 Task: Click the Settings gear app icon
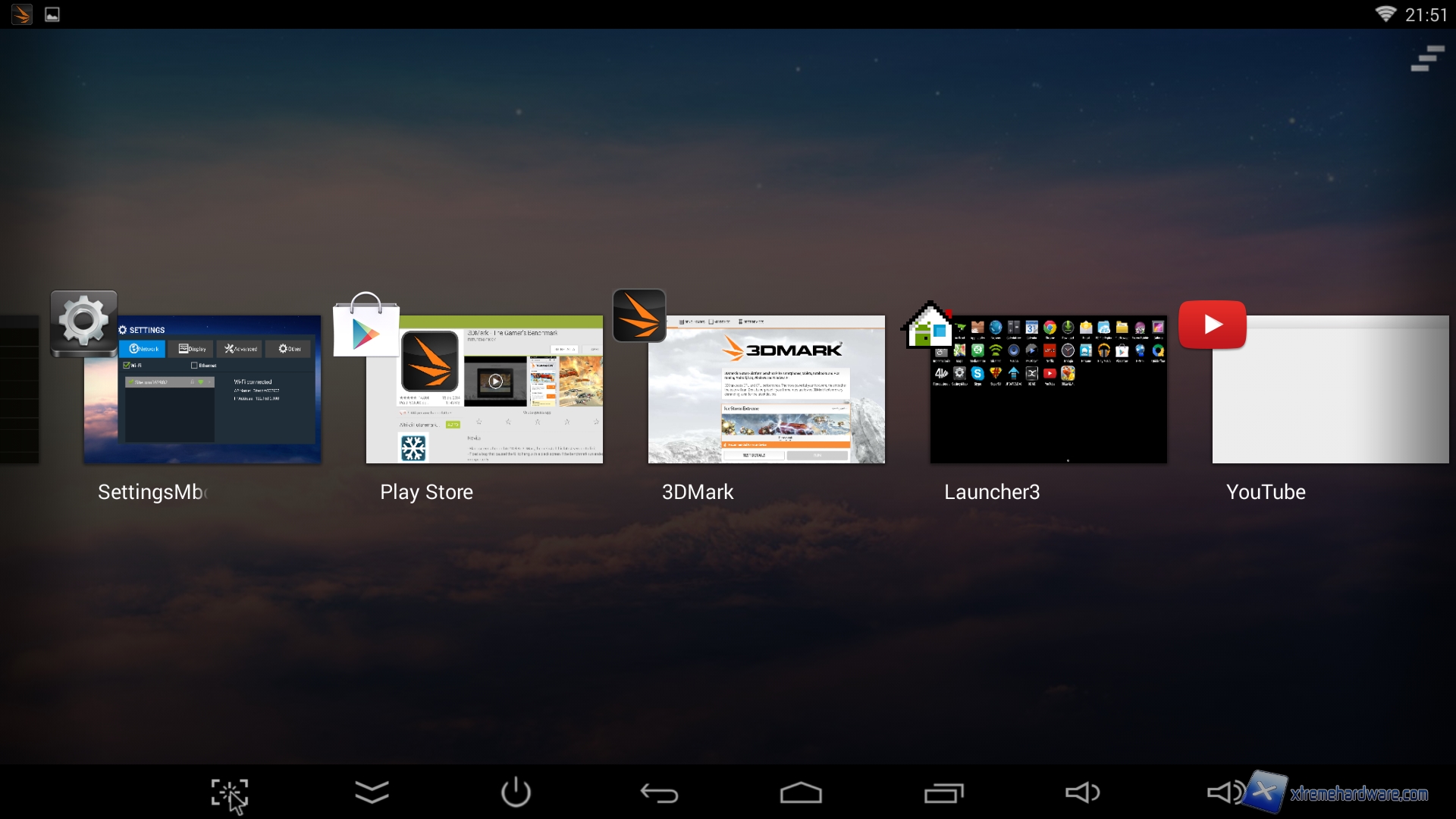click(x=83, y=322)
